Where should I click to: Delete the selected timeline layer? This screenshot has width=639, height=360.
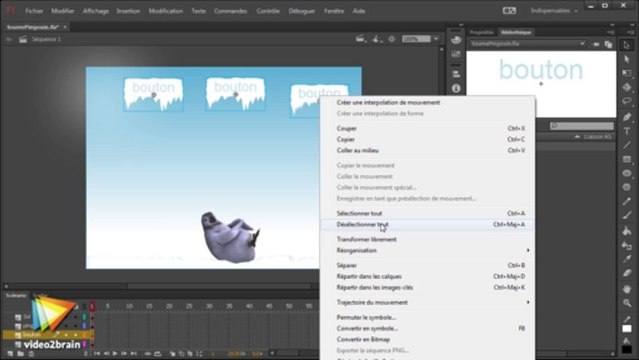pyautogui.click(x=31, y=353)
